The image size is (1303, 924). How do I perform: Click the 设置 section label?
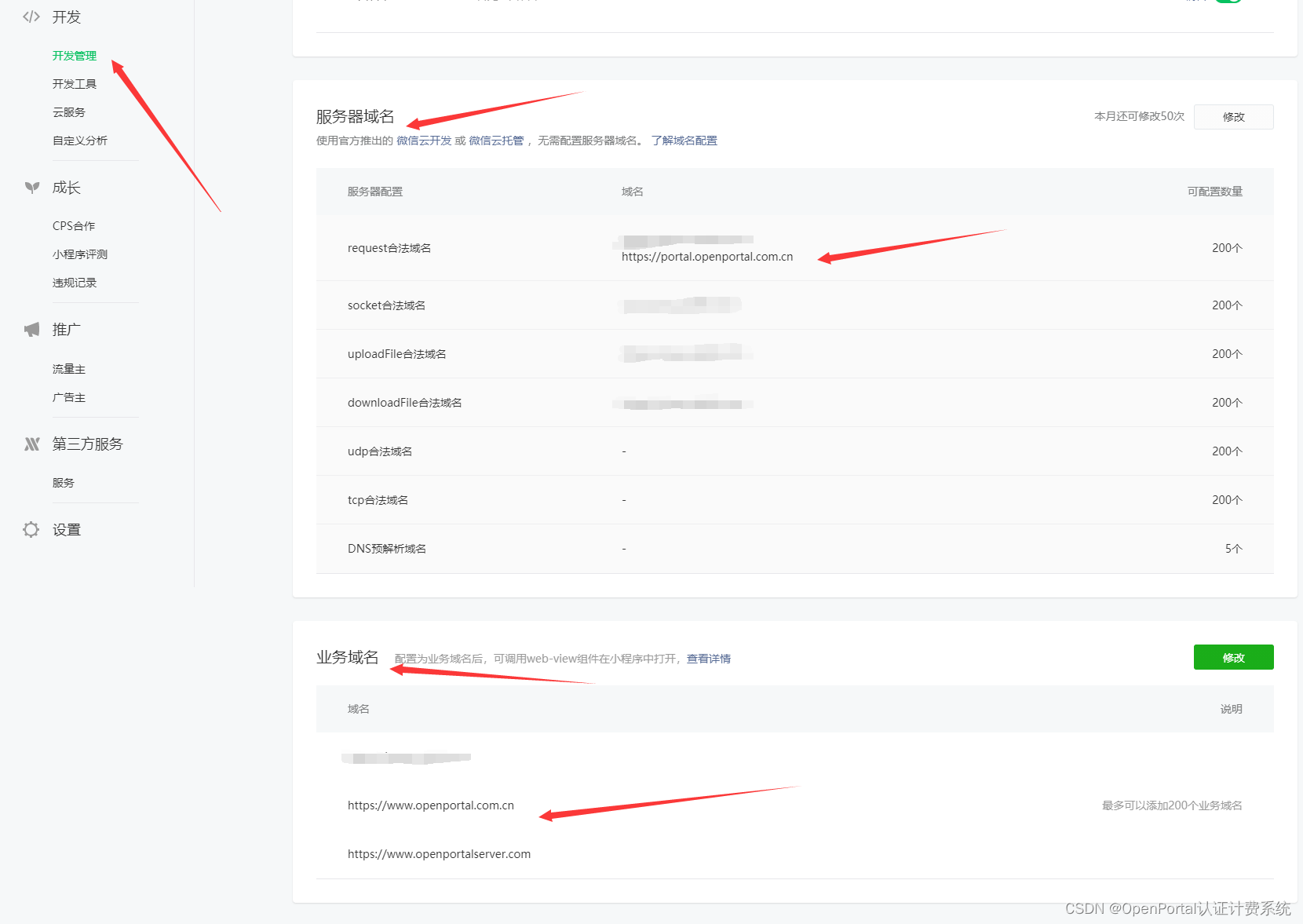[x=67, y=530]
